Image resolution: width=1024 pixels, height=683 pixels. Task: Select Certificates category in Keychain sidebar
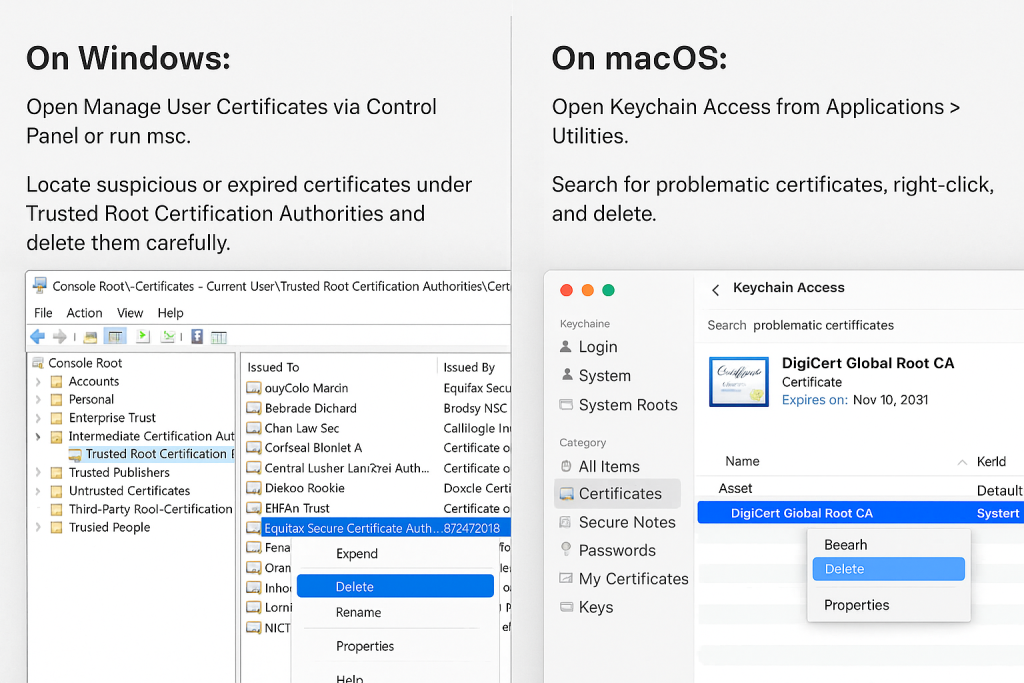617,494
